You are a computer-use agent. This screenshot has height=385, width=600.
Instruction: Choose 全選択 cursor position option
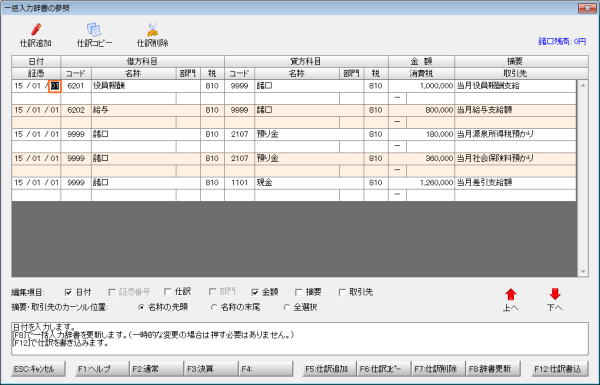pos(287,307)
